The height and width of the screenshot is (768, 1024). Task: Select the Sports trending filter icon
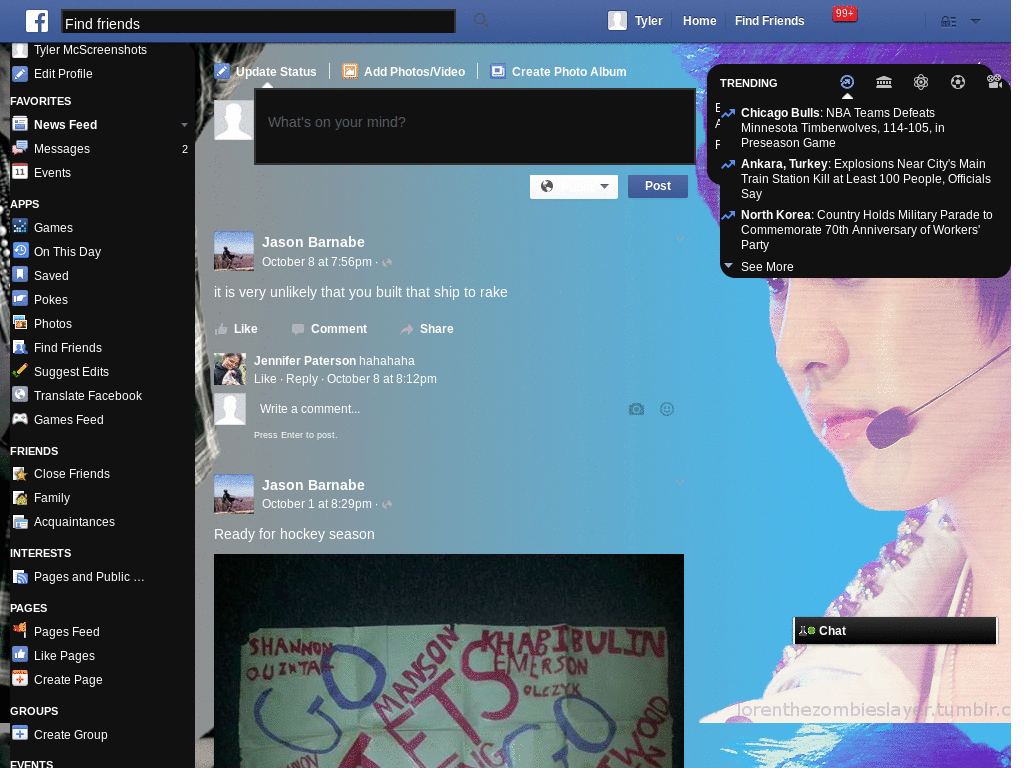[957, 82]
